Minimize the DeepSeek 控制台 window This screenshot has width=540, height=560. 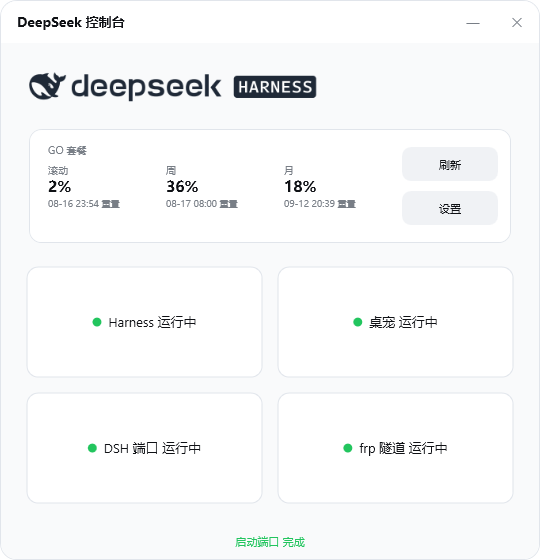473,23
